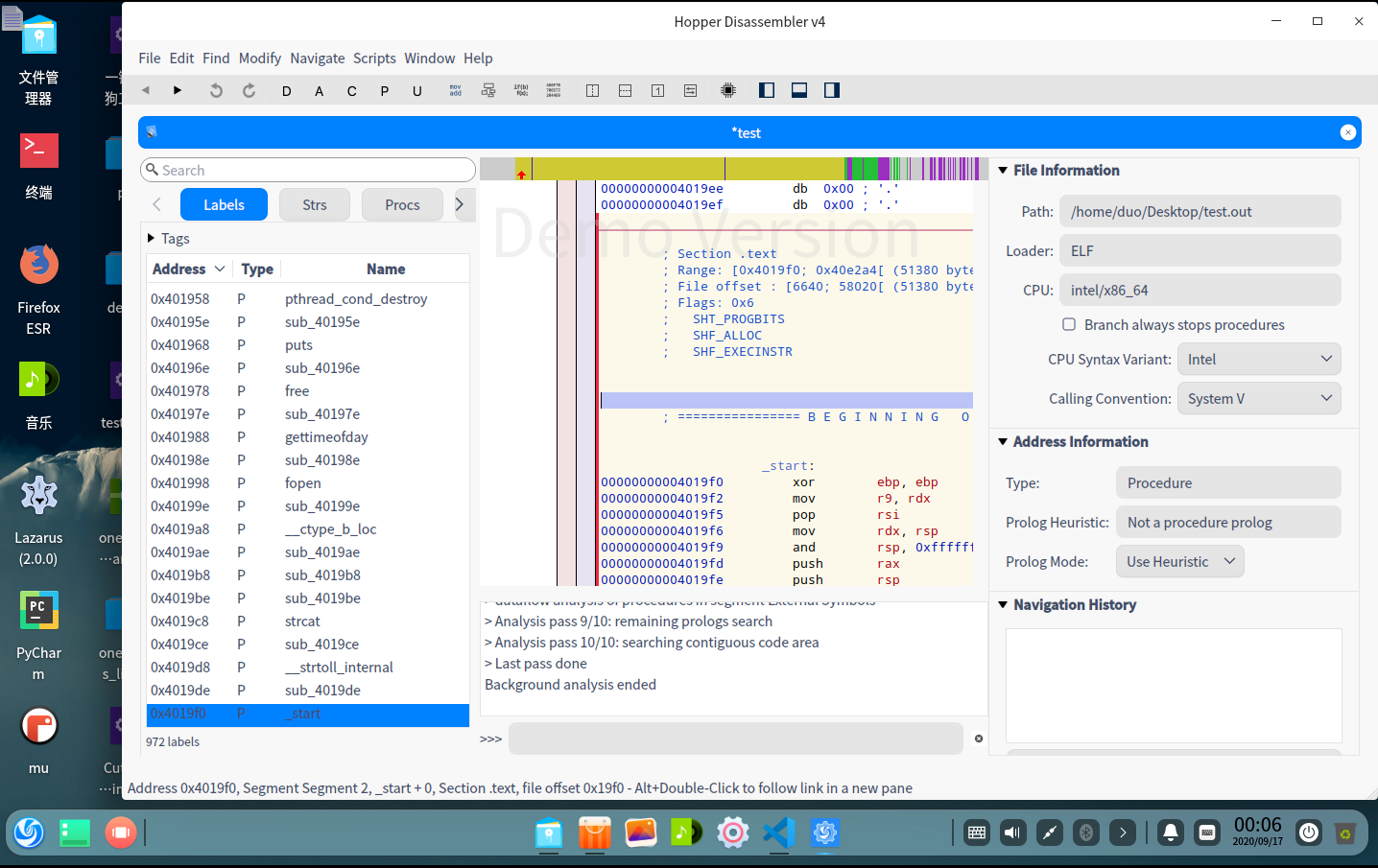Mark as procedure with P toolbar button
The width and height of the screenshot is (1378, 868).
(x=385, y=91)
